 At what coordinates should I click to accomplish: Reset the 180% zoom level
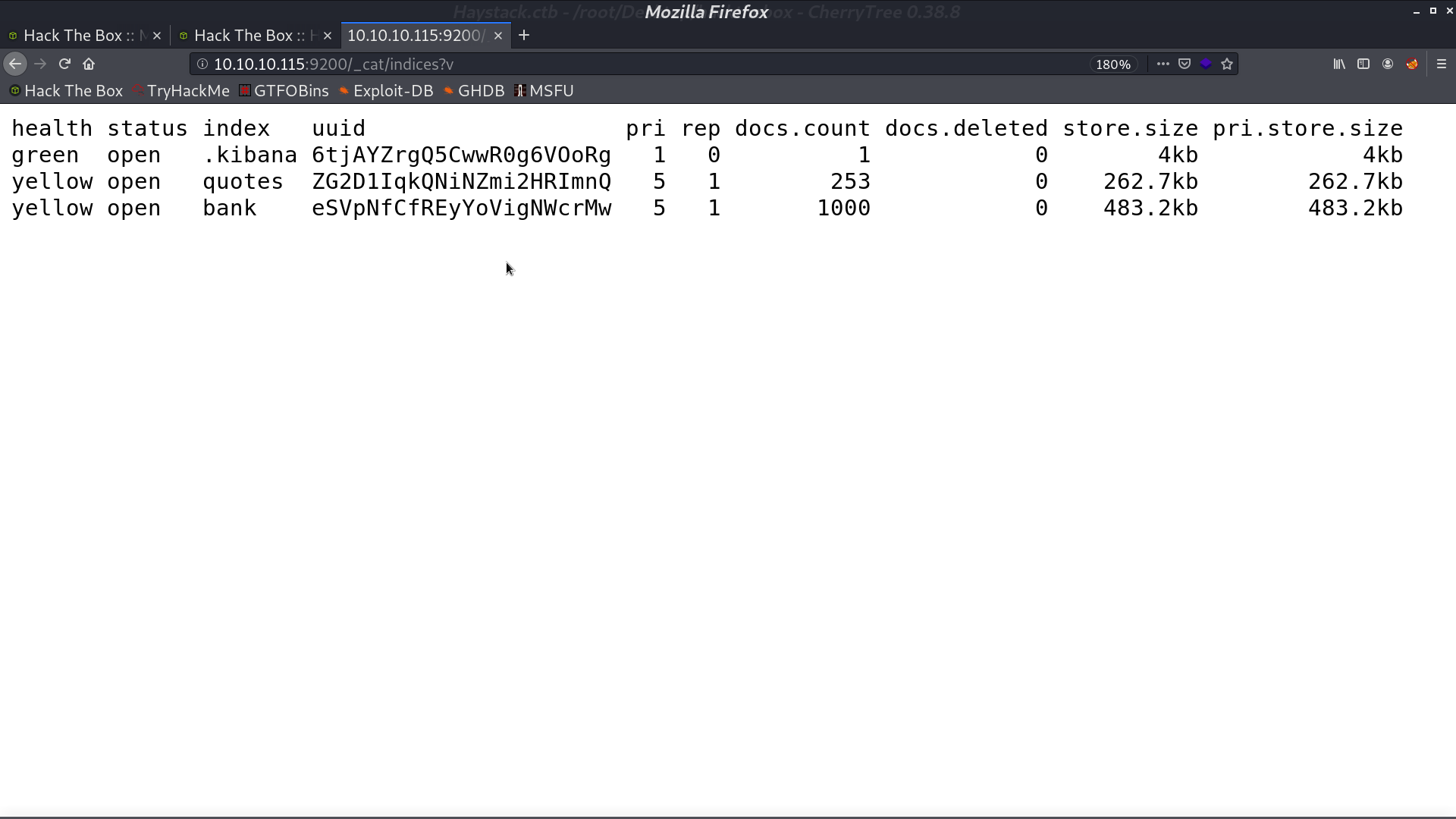click(1112, 64)
